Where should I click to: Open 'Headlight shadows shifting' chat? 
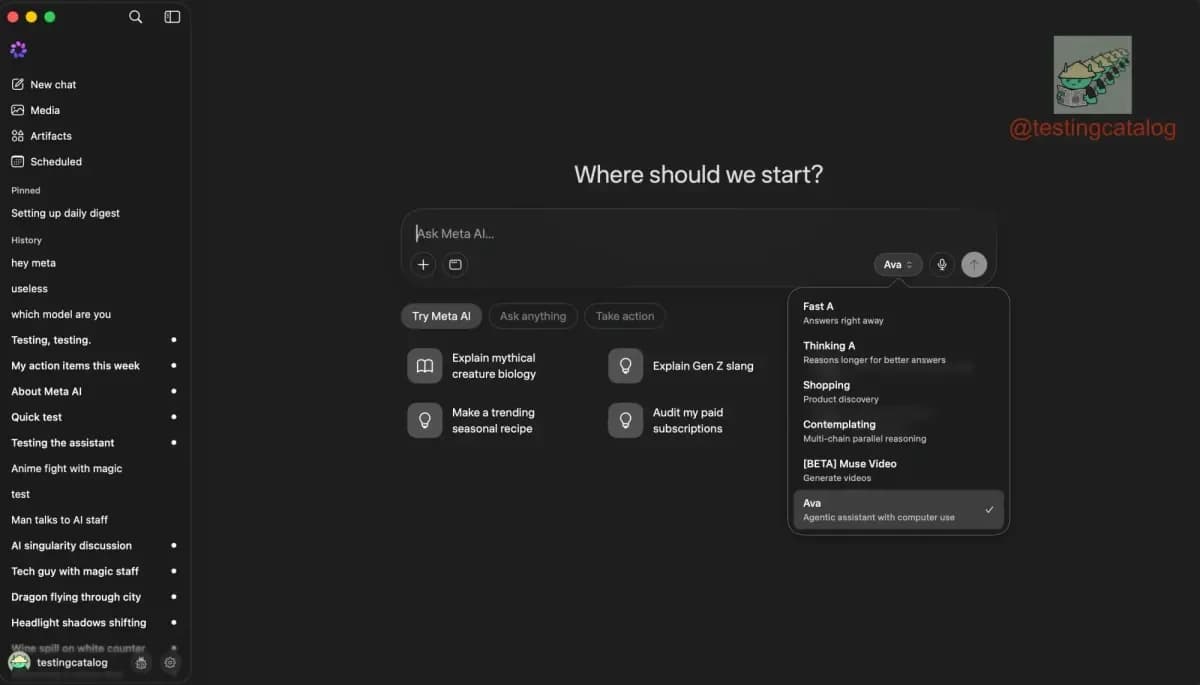79,623
